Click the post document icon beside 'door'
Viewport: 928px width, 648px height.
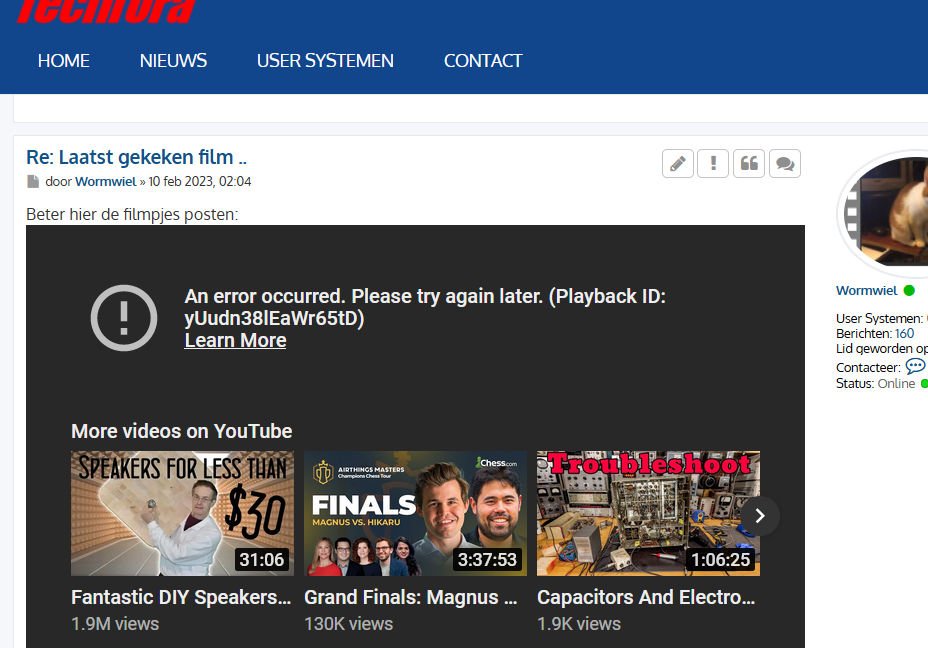(x=33, y=182)
